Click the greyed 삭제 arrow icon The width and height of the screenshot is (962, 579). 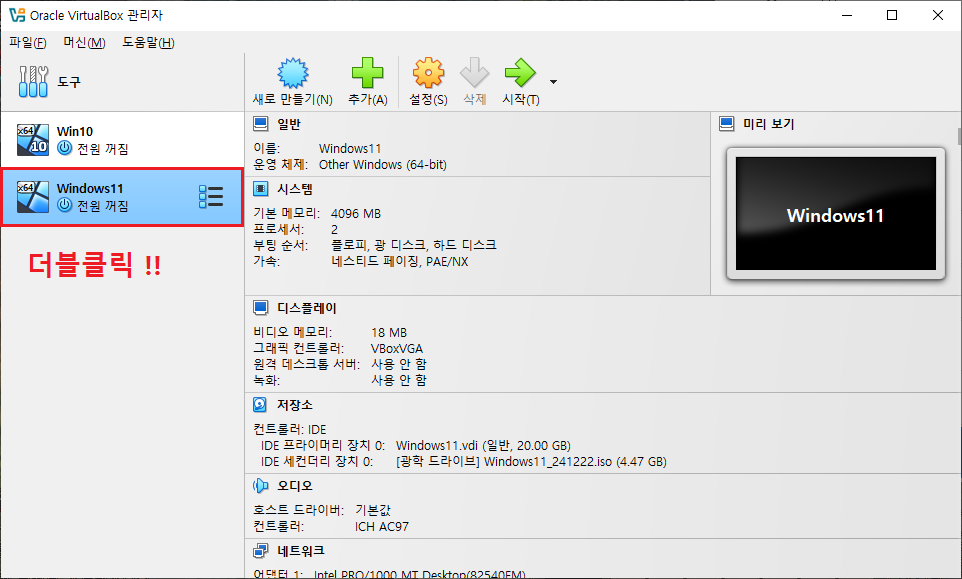point(474,73)
